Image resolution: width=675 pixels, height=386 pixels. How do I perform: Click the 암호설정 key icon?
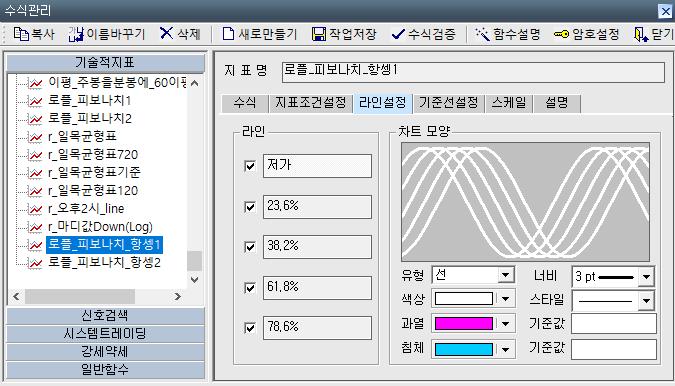tap(561, 34)
